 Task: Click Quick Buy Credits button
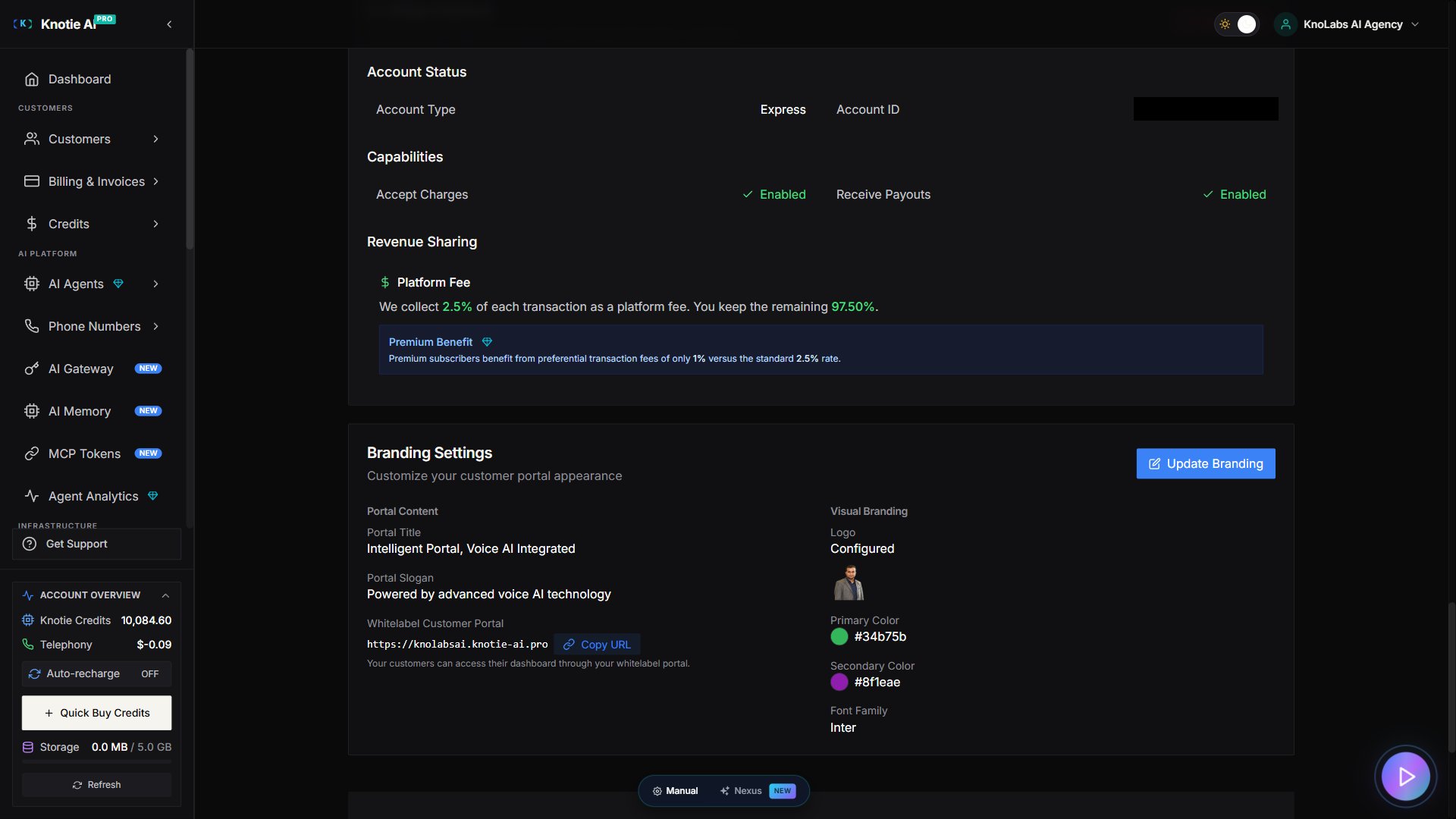pyautogui.click(x=96, y=713)
